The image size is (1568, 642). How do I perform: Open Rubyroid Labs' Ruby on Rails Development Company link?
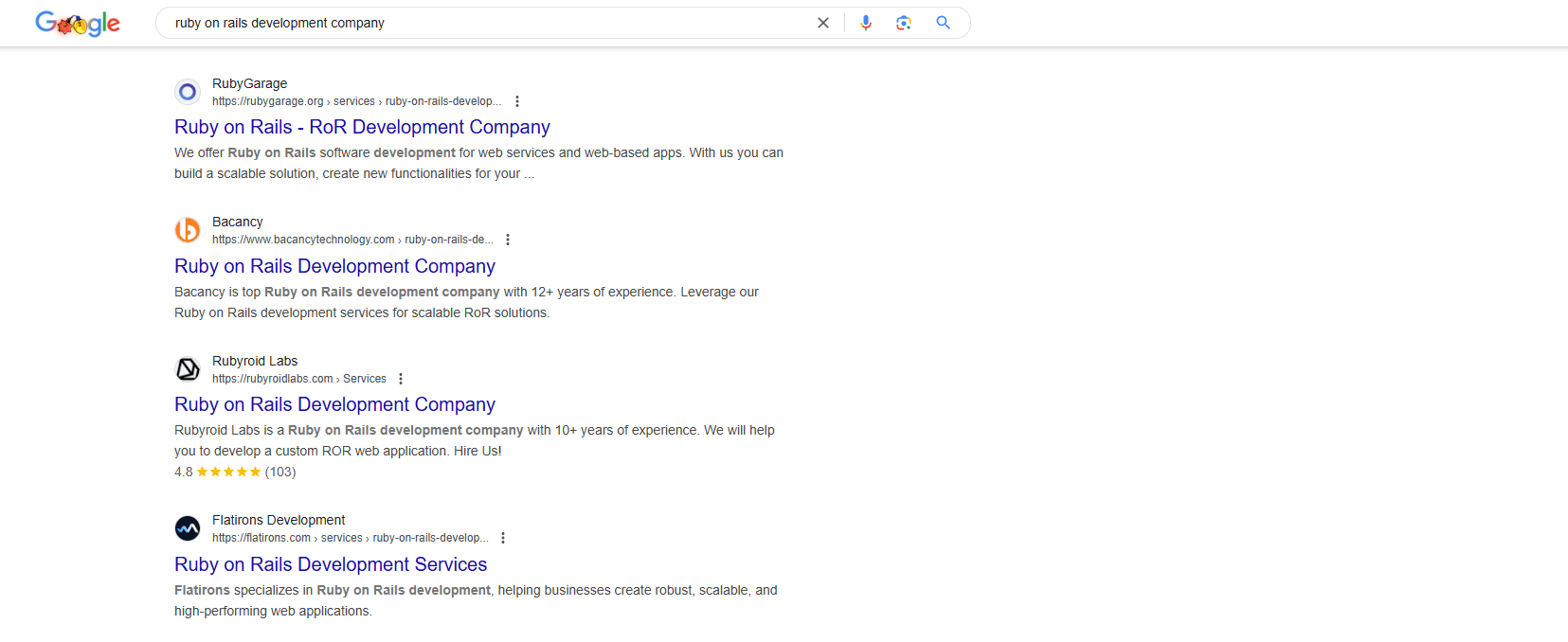coord(334,404)
